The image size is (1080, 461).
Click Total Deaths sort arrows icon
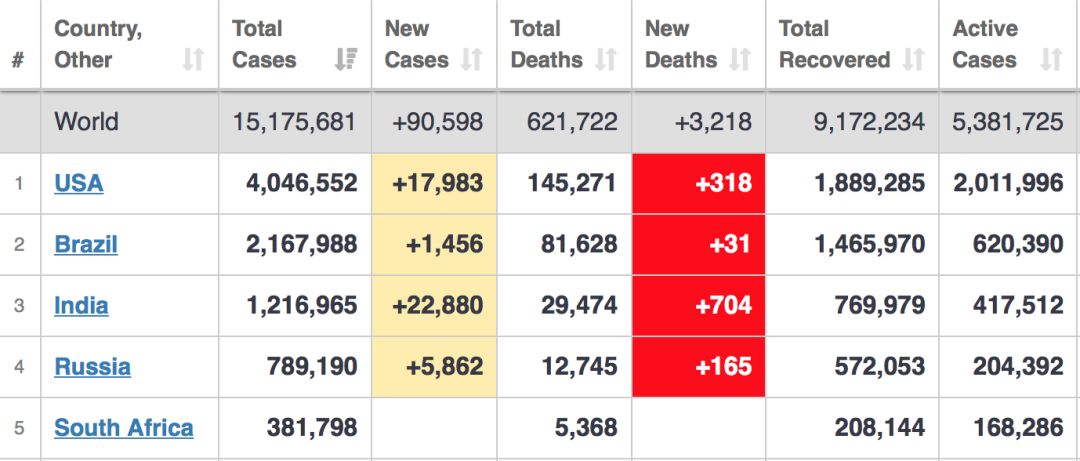605,60
